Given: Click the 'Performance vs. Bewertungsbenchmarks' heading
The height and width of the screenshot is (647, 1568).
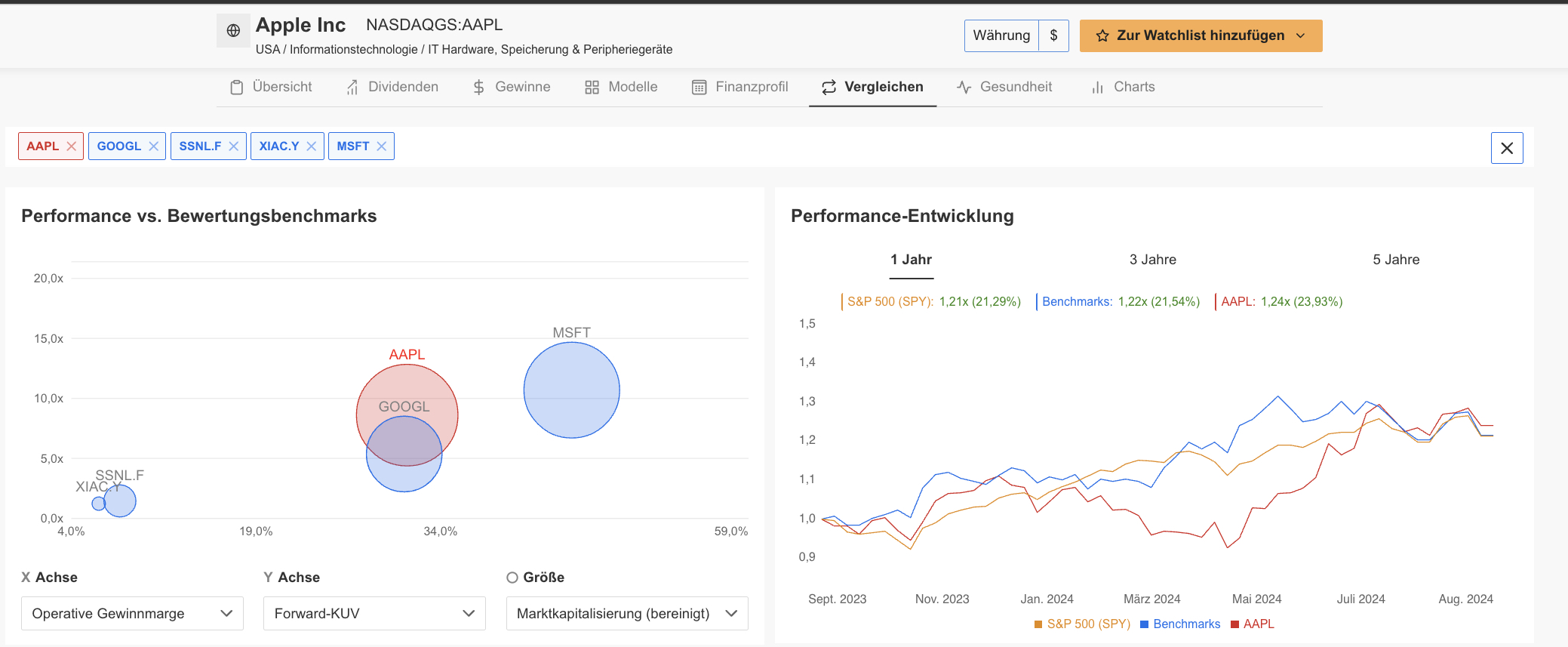Looking at the screenshot, I should 199,216.
